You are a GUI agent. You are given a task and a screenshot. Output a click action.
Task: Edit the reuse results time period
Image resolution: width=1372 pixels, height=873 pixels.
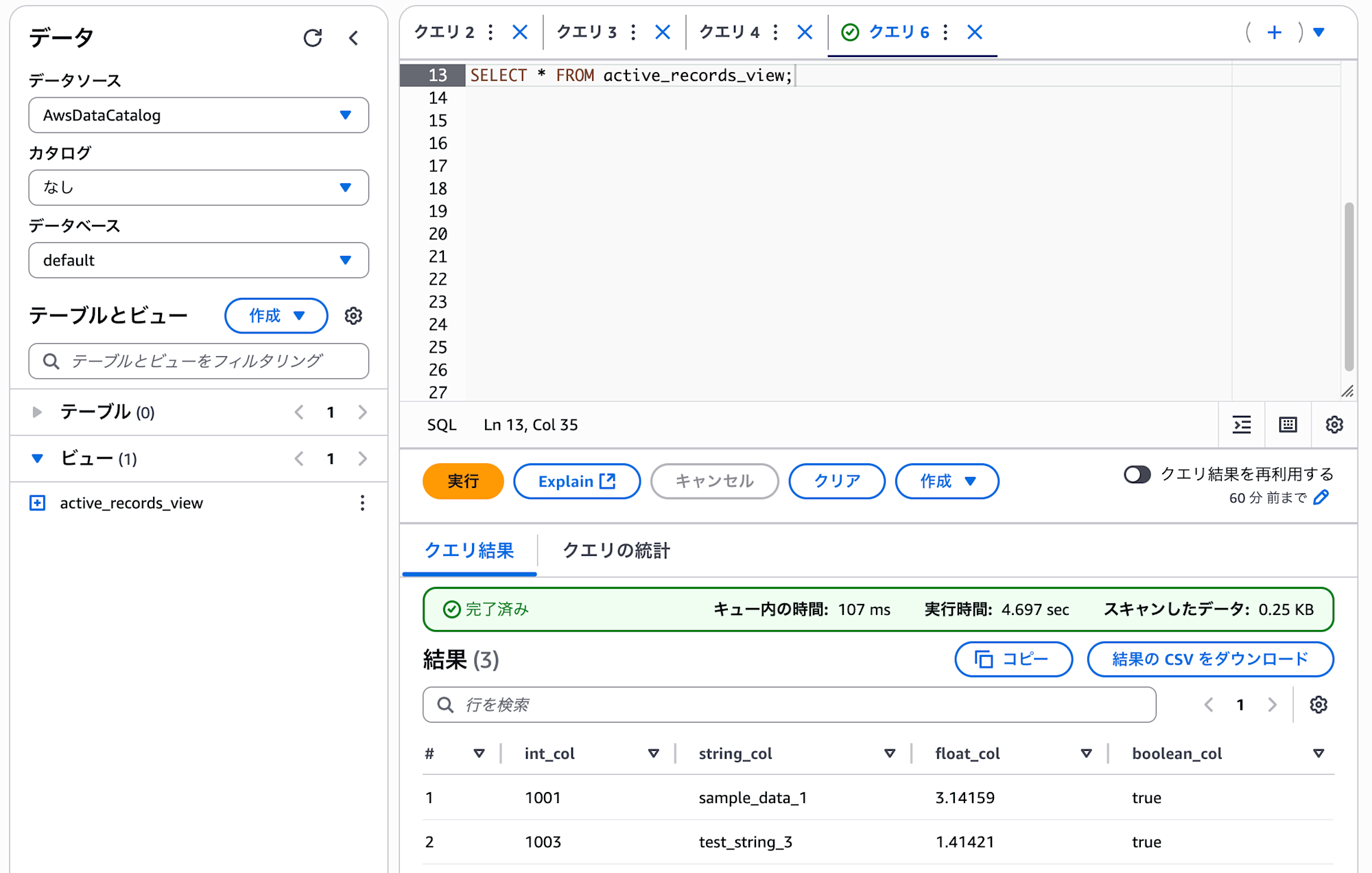[x=1321, y=498]
